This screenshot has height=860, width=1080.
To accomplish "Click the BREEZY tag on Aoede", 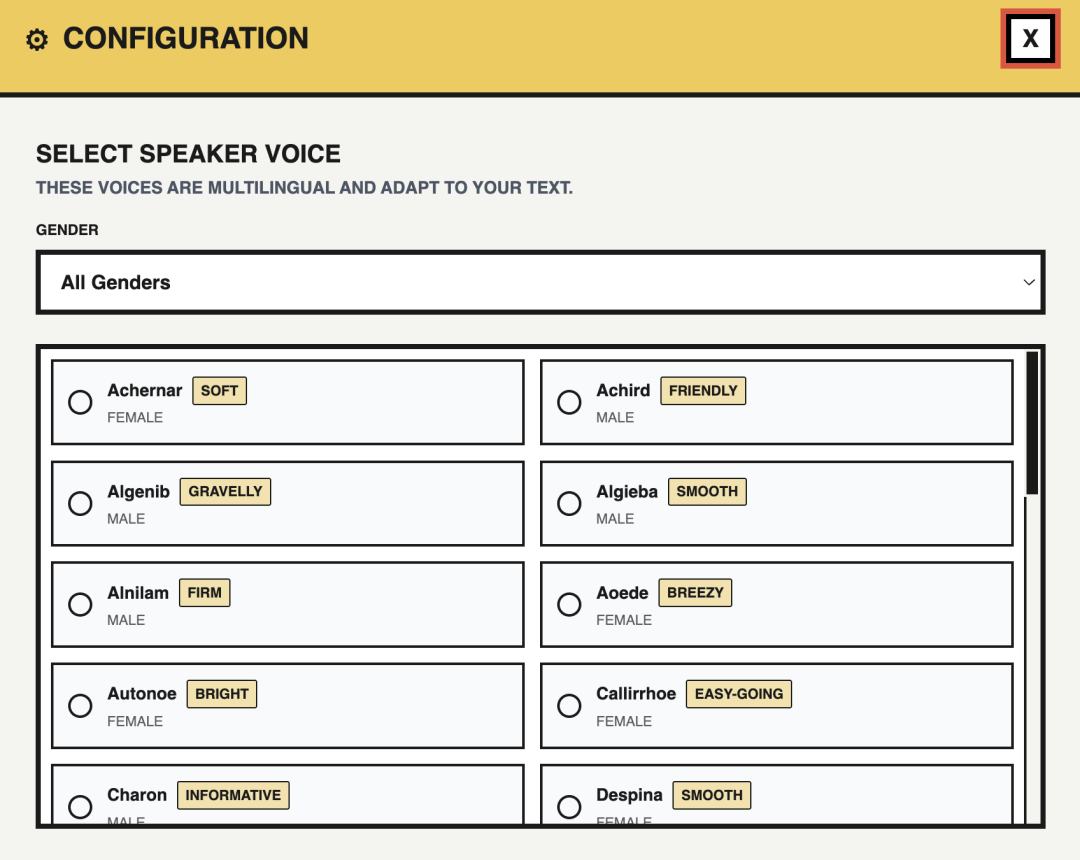I will click(x=695, y=593).
